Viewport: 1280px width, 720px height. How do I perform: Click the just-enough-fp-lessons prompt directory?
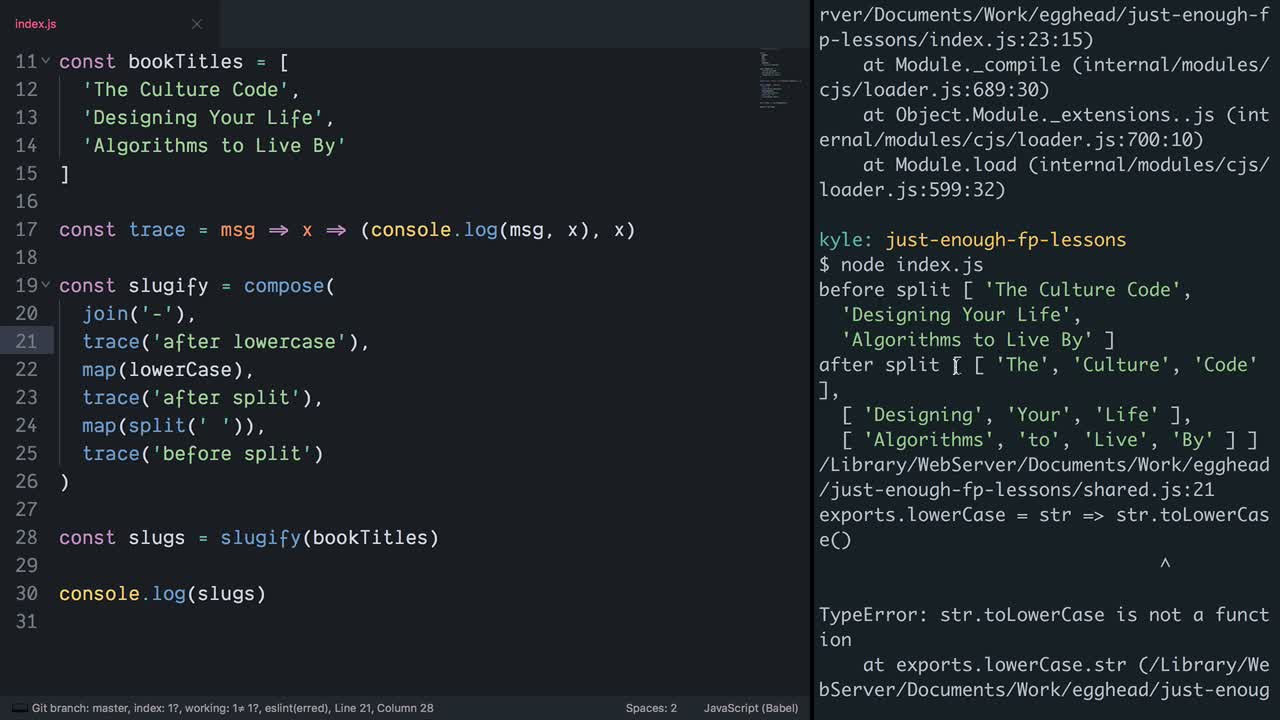(1005, 240)
